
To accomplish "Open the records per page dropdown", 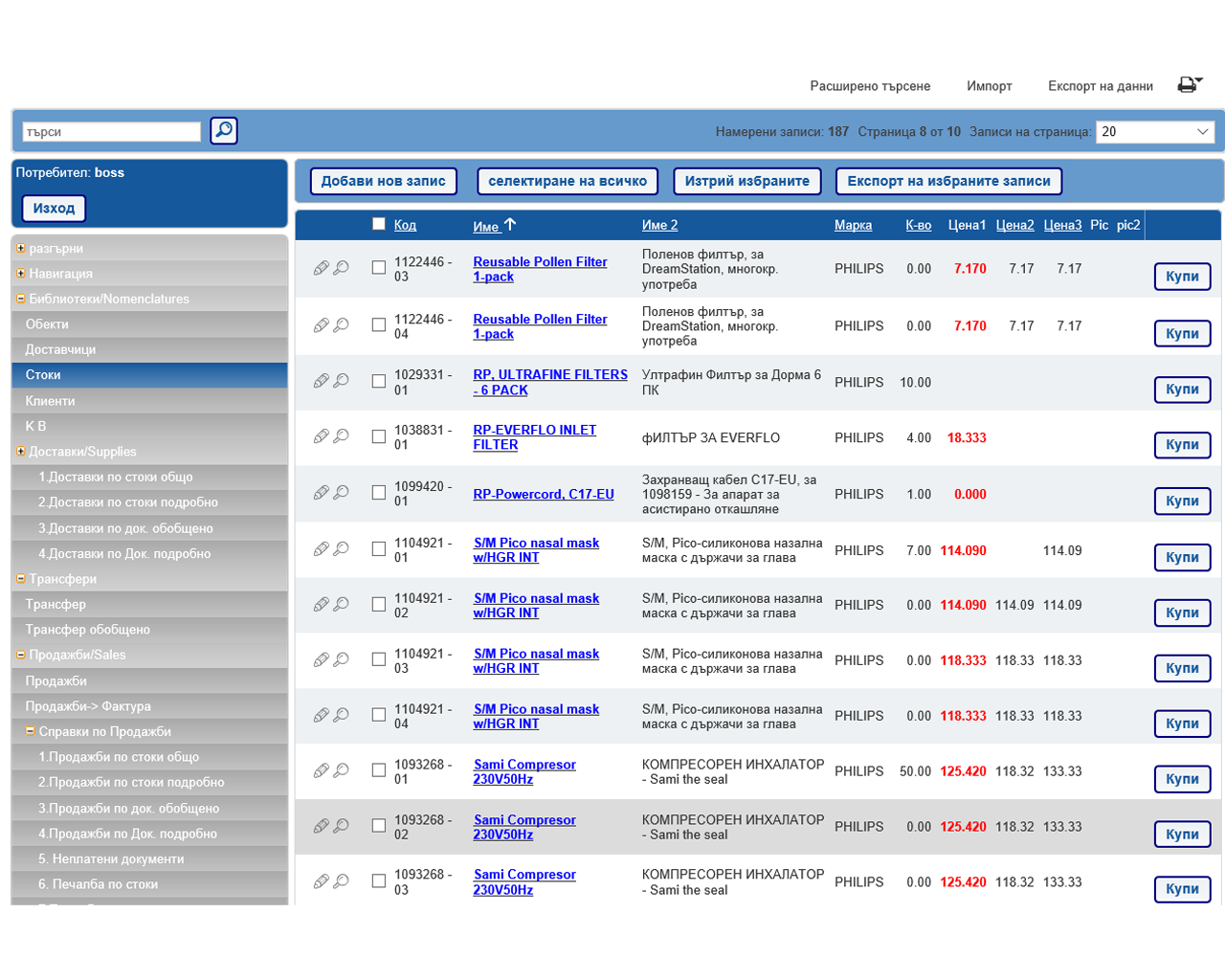I will (x=1155, y=132).
